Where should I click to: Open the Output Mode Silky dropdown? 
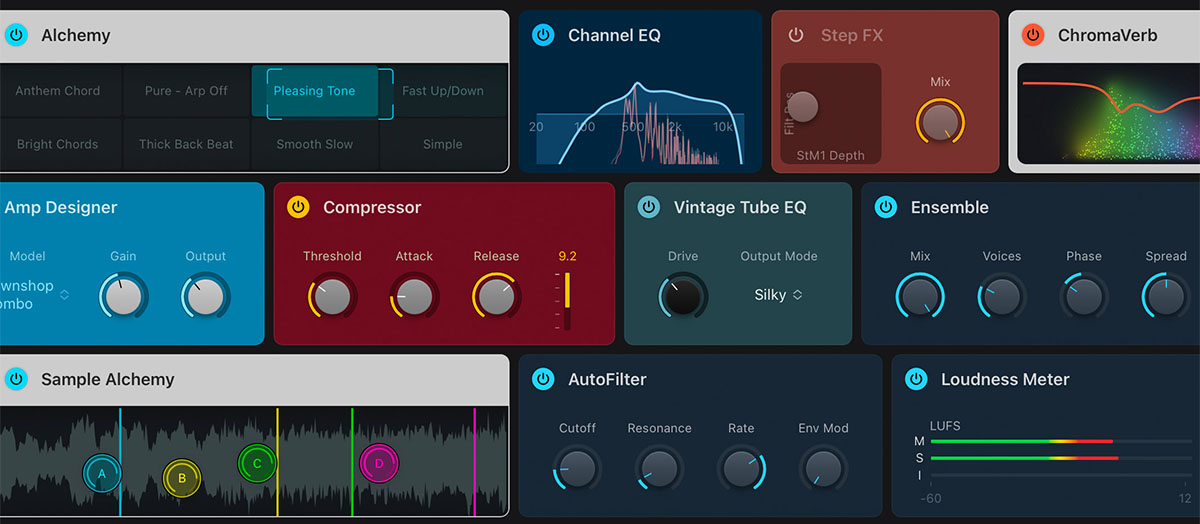click(779, 295)
